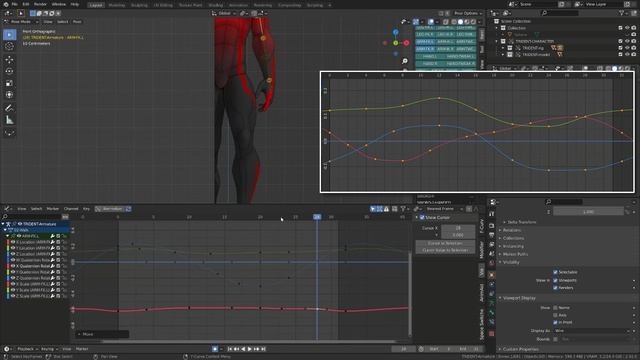
Task: Collapse the TRIDENT-Armature channel tree
Action: pyautogui.click(x=3, y=224)
